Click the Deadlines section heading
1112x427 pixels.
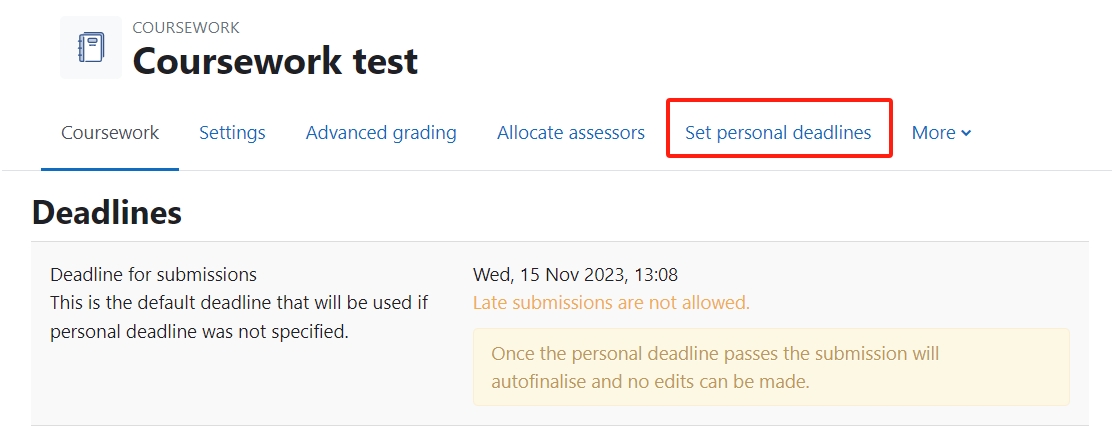[x=107, y=212]
